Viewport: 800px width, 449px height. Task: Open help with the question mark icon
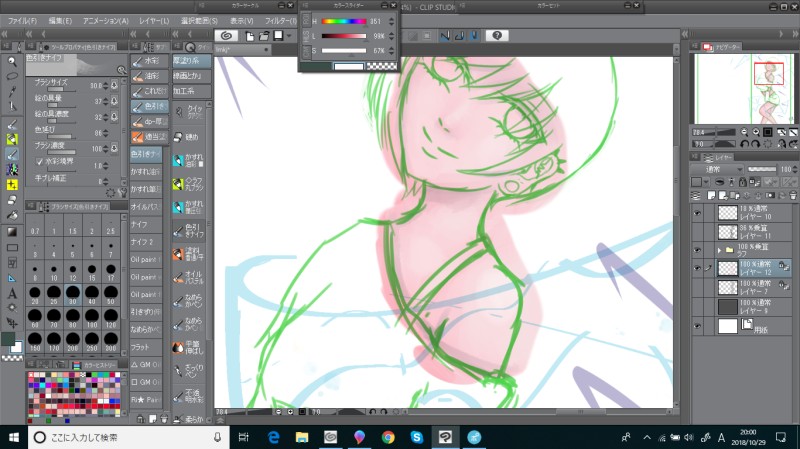497,35
